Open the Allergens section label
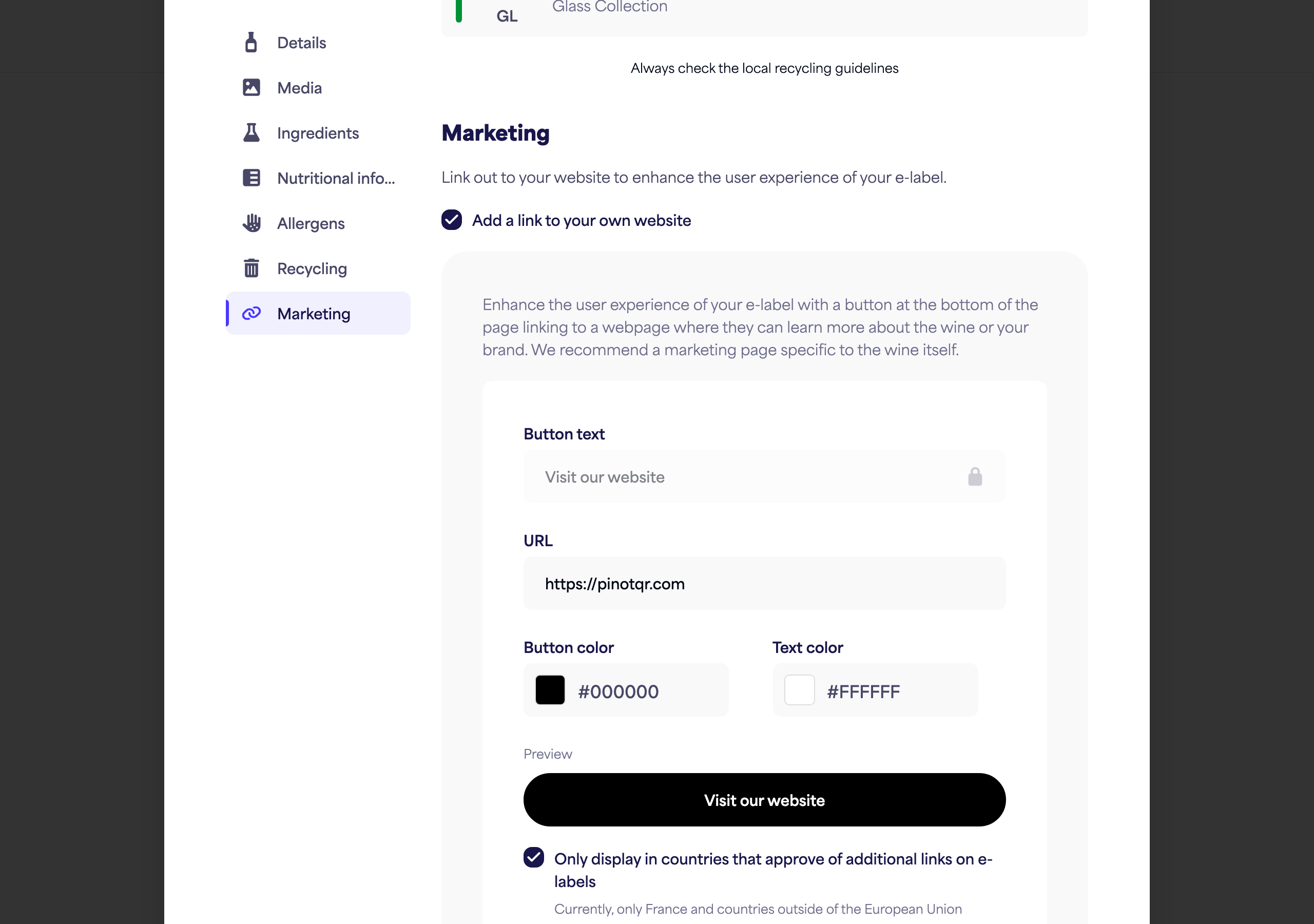The width and height of the screenshot is (1314, 924). coord(311,223)
